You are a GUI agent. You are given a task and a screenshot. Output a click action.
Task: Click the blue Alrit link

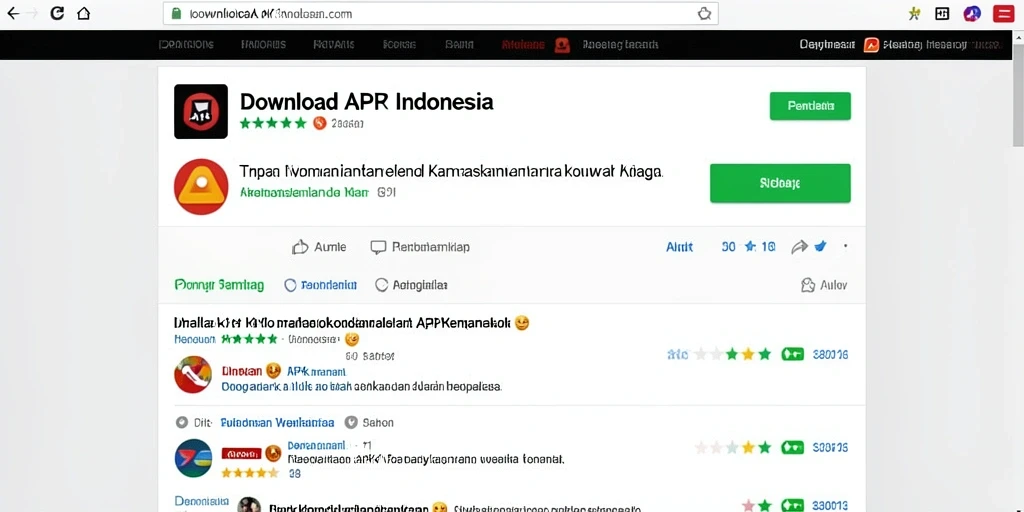(x=679, y=247)
